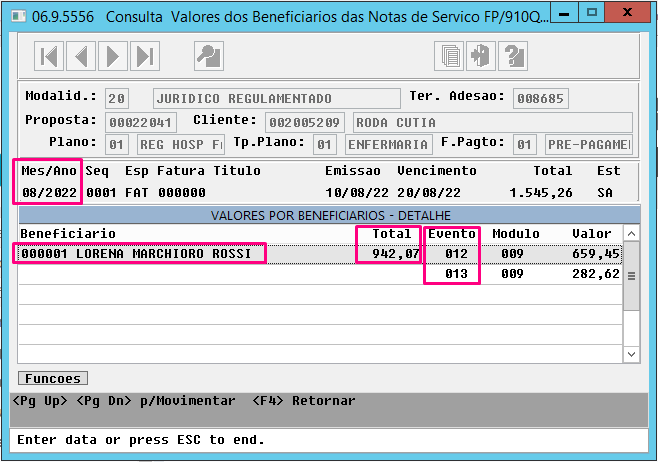Image resolution: width=658 pixels, height=462 pixels.
Task: Click the copy documents toolbar icon
Action: [x=449, y=56]
